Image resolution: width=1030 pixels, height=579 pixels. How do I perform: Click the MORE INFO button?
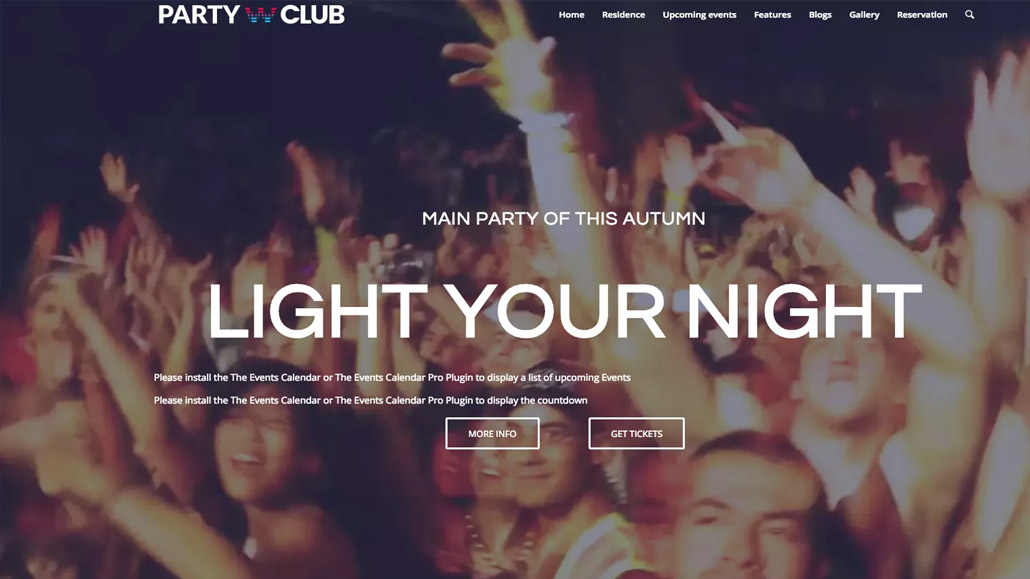coord(492,434)
